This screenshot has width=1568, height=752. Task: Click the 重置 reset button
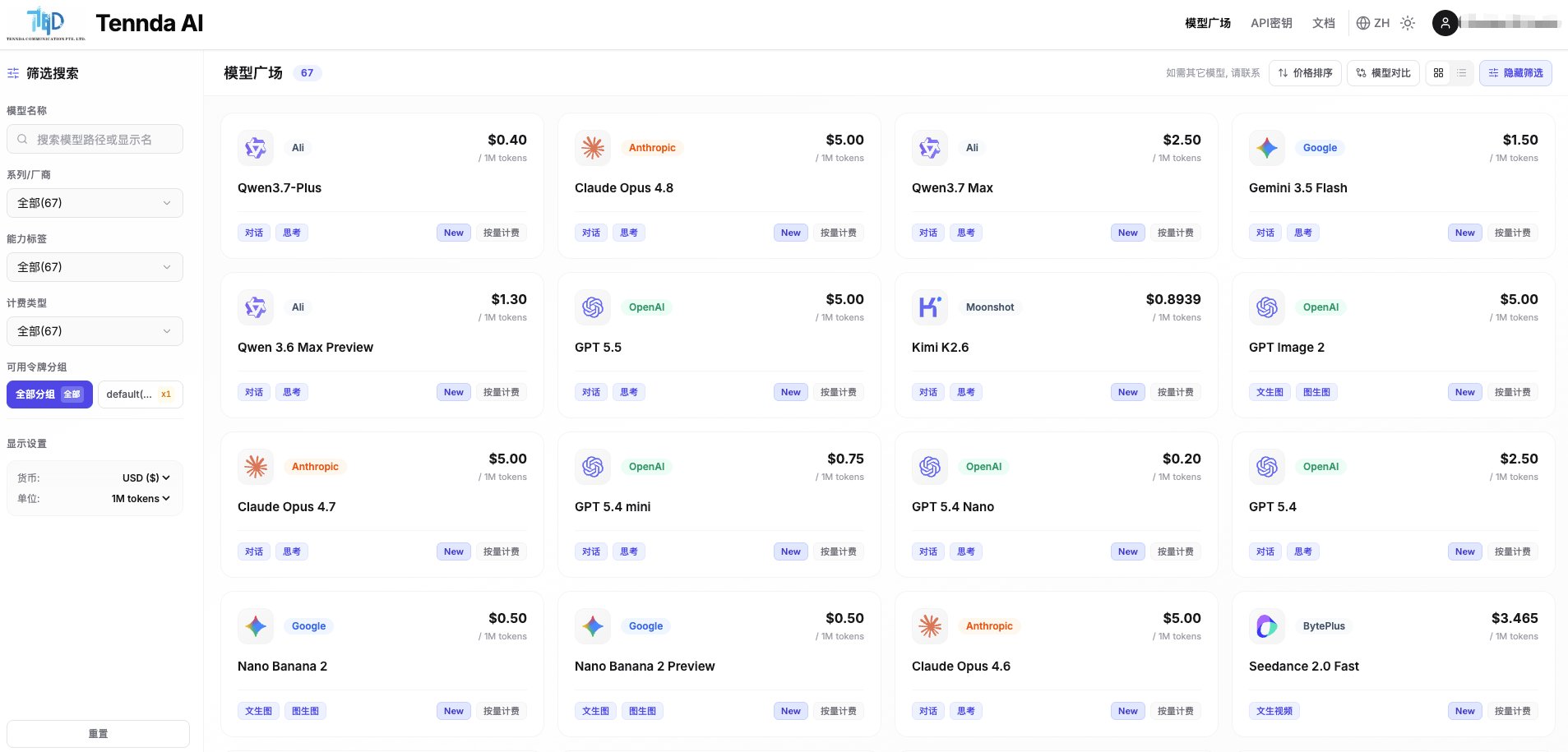pyautogui.click(x=98, y=734)
